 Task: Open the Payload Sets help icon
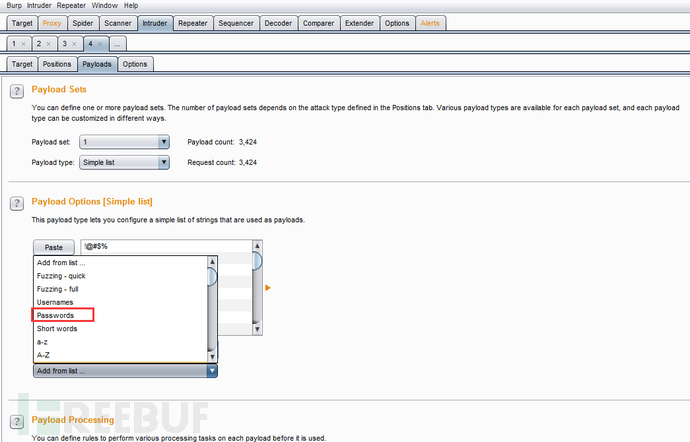[17, 92]
